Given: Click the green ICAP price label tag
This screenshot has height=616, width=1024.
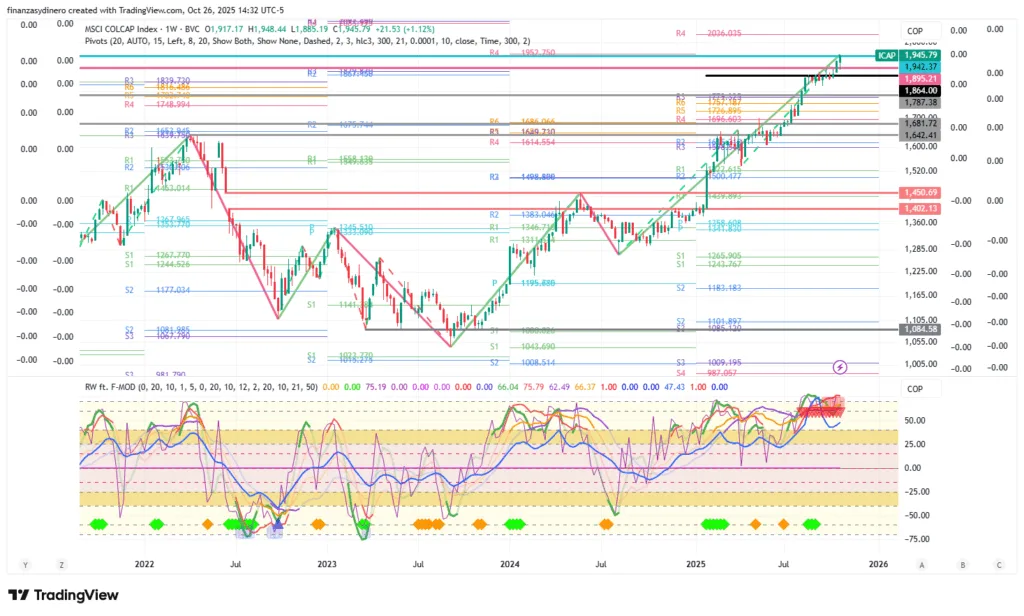Looking at the screenshot, I should click(x=885, y=54).
